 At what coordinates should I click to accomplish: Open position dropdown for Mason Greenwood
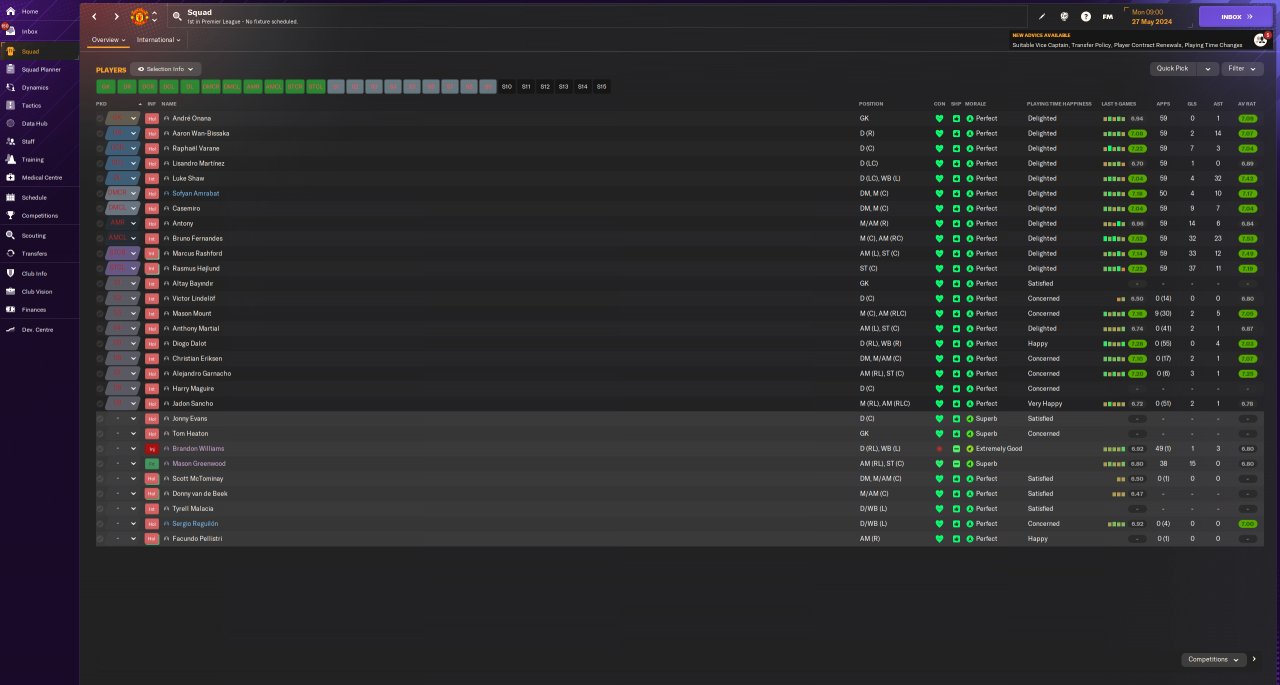tap(133, 463)
